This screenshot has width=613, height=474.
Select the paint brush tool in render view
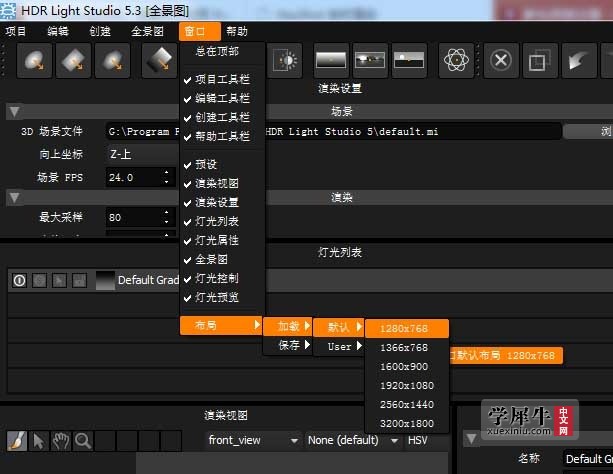(17, 441)
